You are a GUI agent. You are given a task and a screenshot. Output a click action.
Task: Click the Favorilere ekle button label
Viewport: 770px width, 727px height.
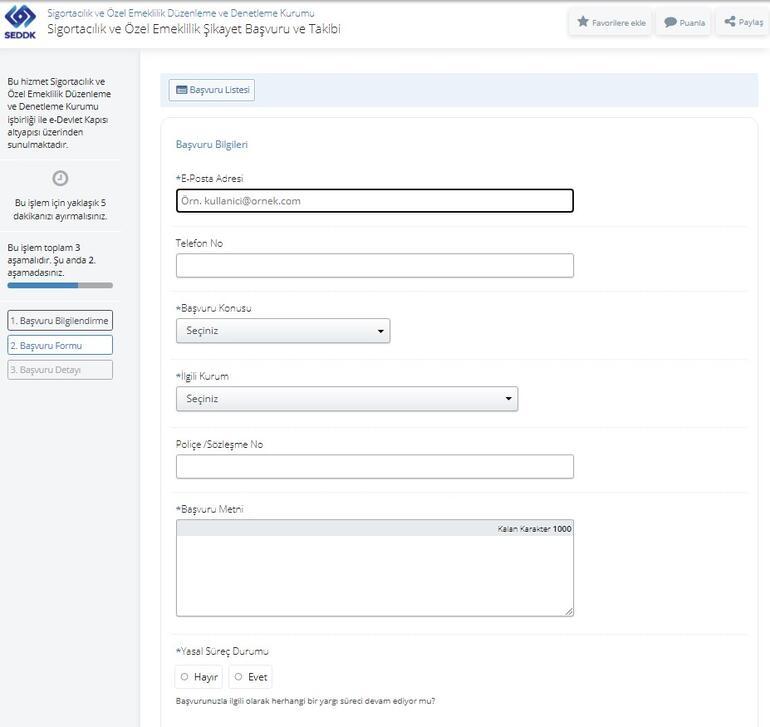(619, 23)
